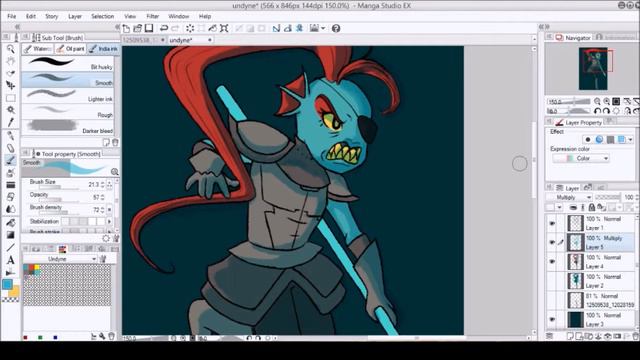
Task: Select the rectangular Selection marquee tool
Action: pyautogui.click(x=11, y=98)
